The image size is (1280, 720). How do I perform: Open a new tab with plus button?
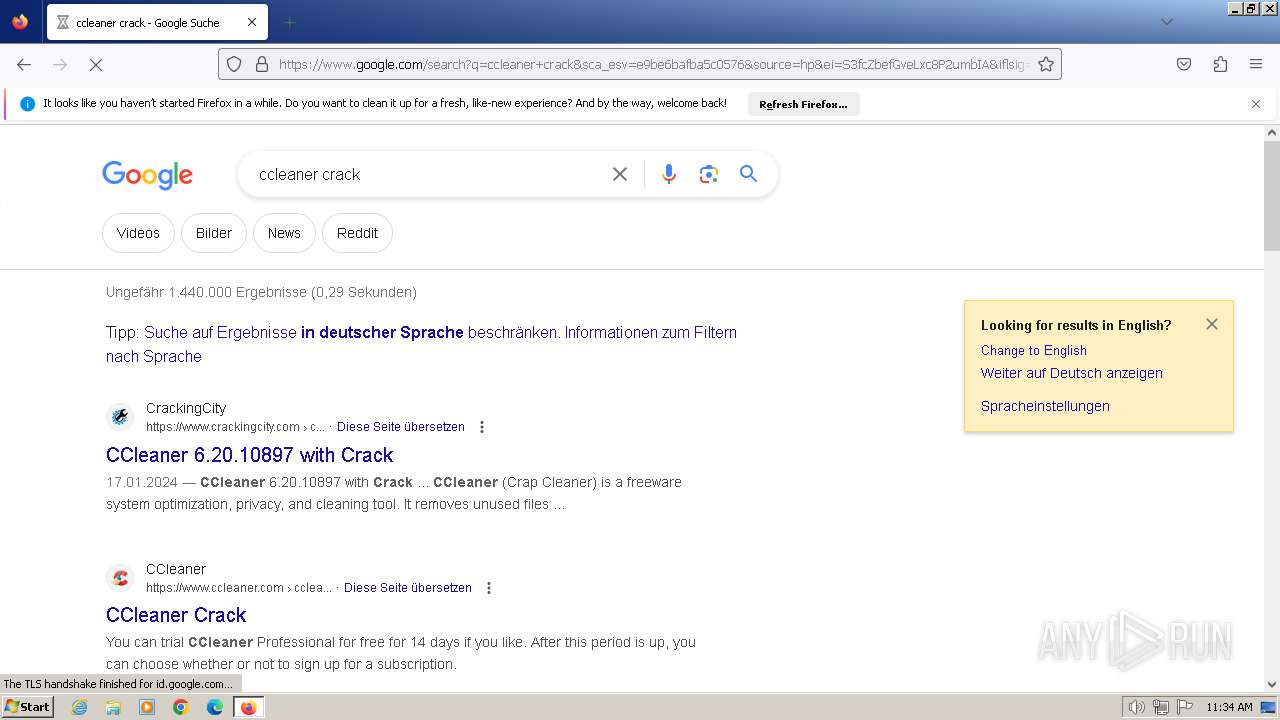coord(289,22)
